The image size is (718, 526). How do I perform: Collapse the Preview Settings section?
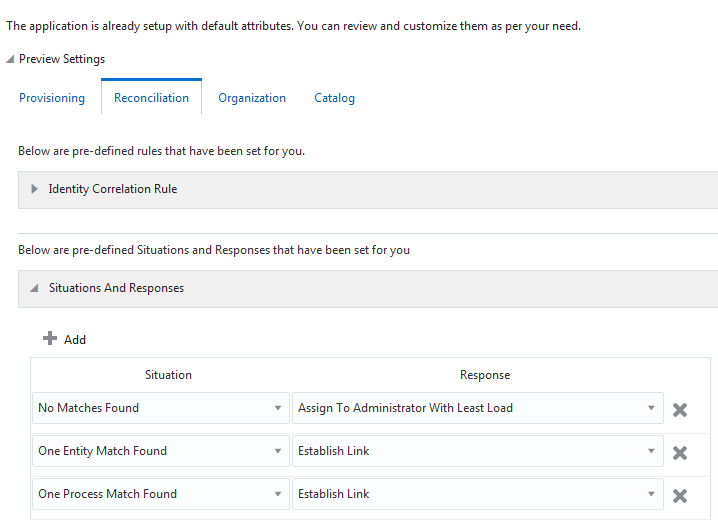click(x=10, y=59)
